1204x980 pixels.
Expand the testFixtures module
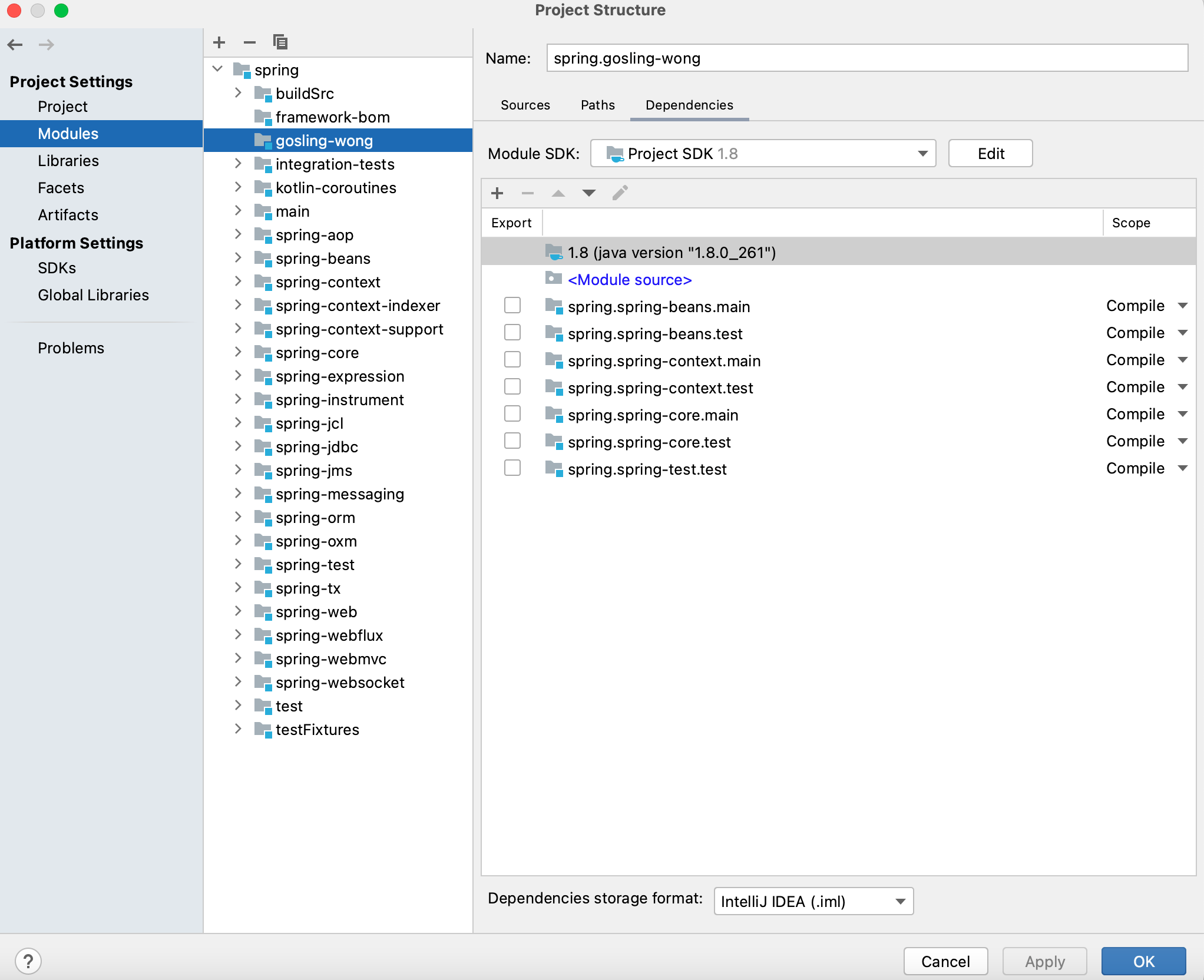point(238,729)
